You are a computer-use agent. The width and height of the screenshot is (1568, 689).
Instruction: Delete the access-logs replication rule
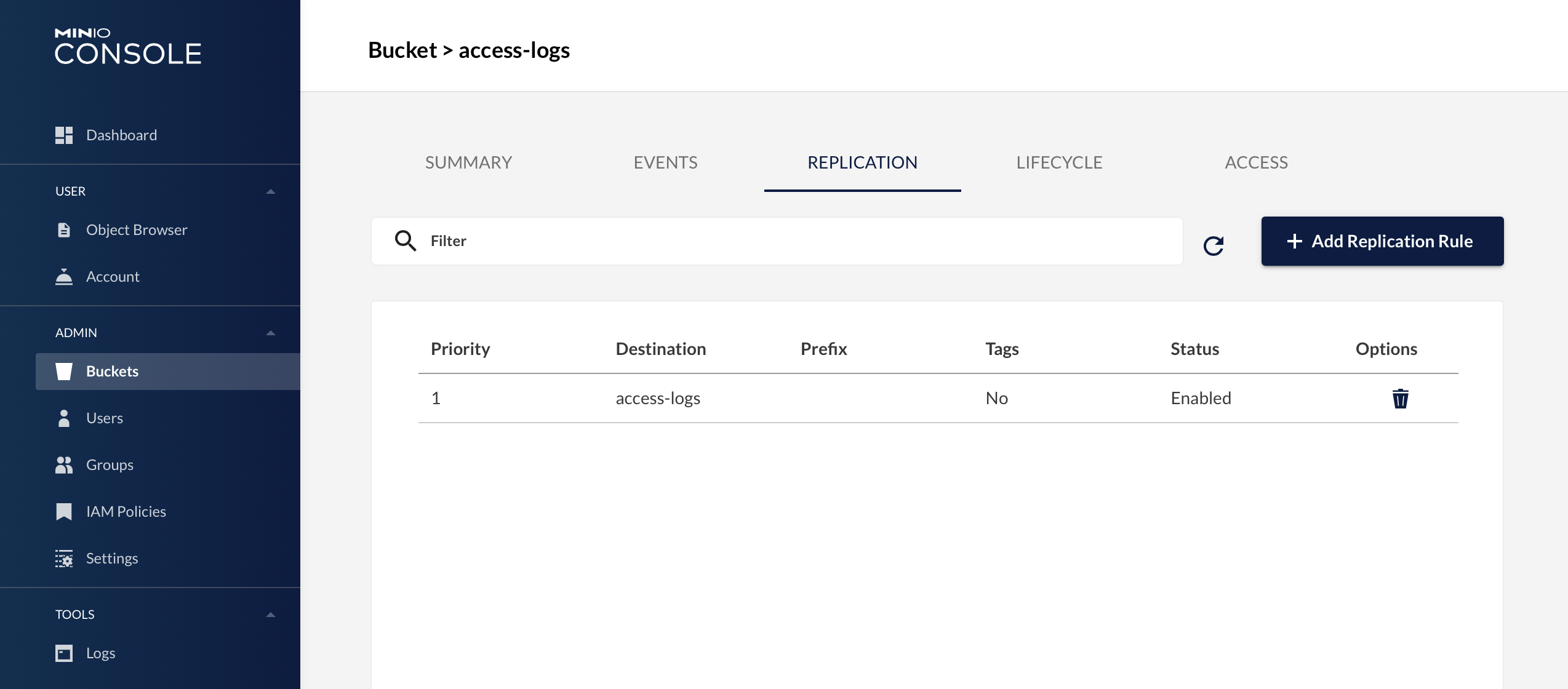tap(1401, 399)
